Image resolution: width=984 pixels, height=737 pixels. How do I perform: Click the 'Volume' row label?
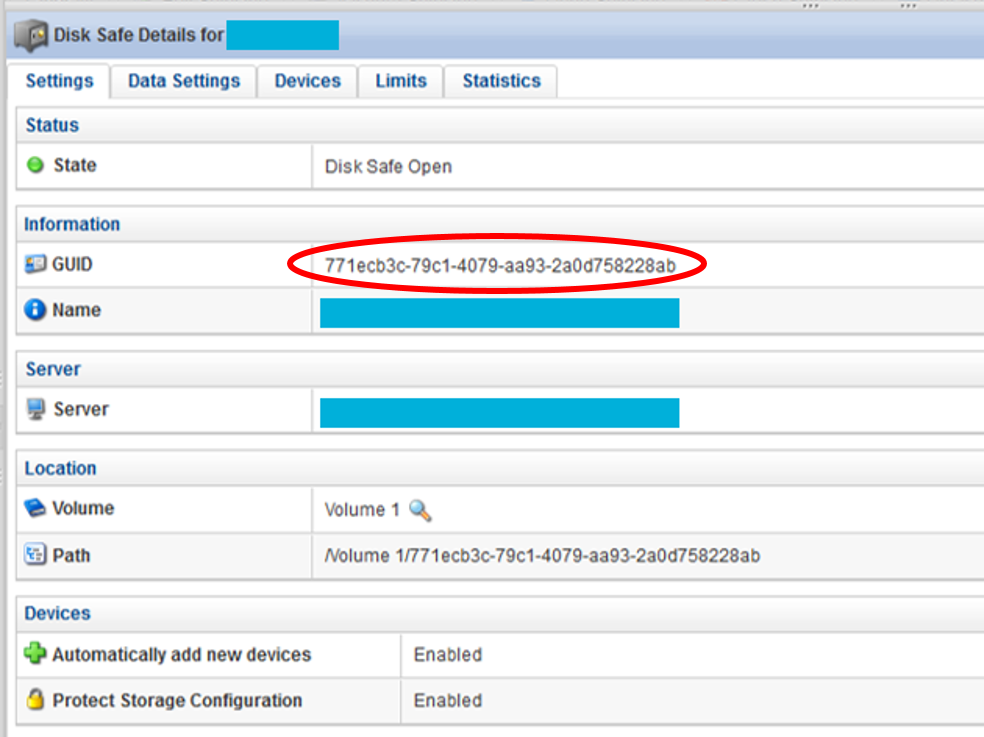83,508
